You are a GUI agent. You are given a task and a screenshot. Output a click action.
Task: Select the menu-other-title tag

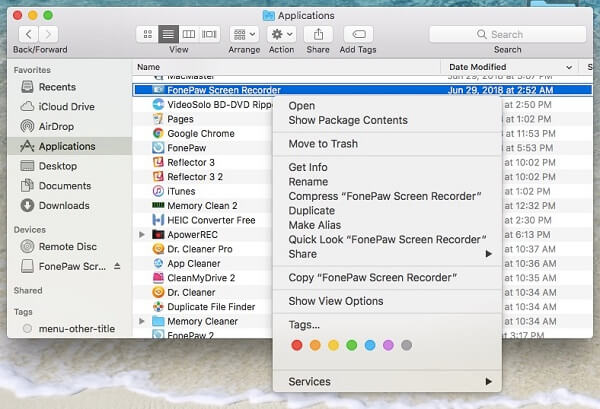69,329
